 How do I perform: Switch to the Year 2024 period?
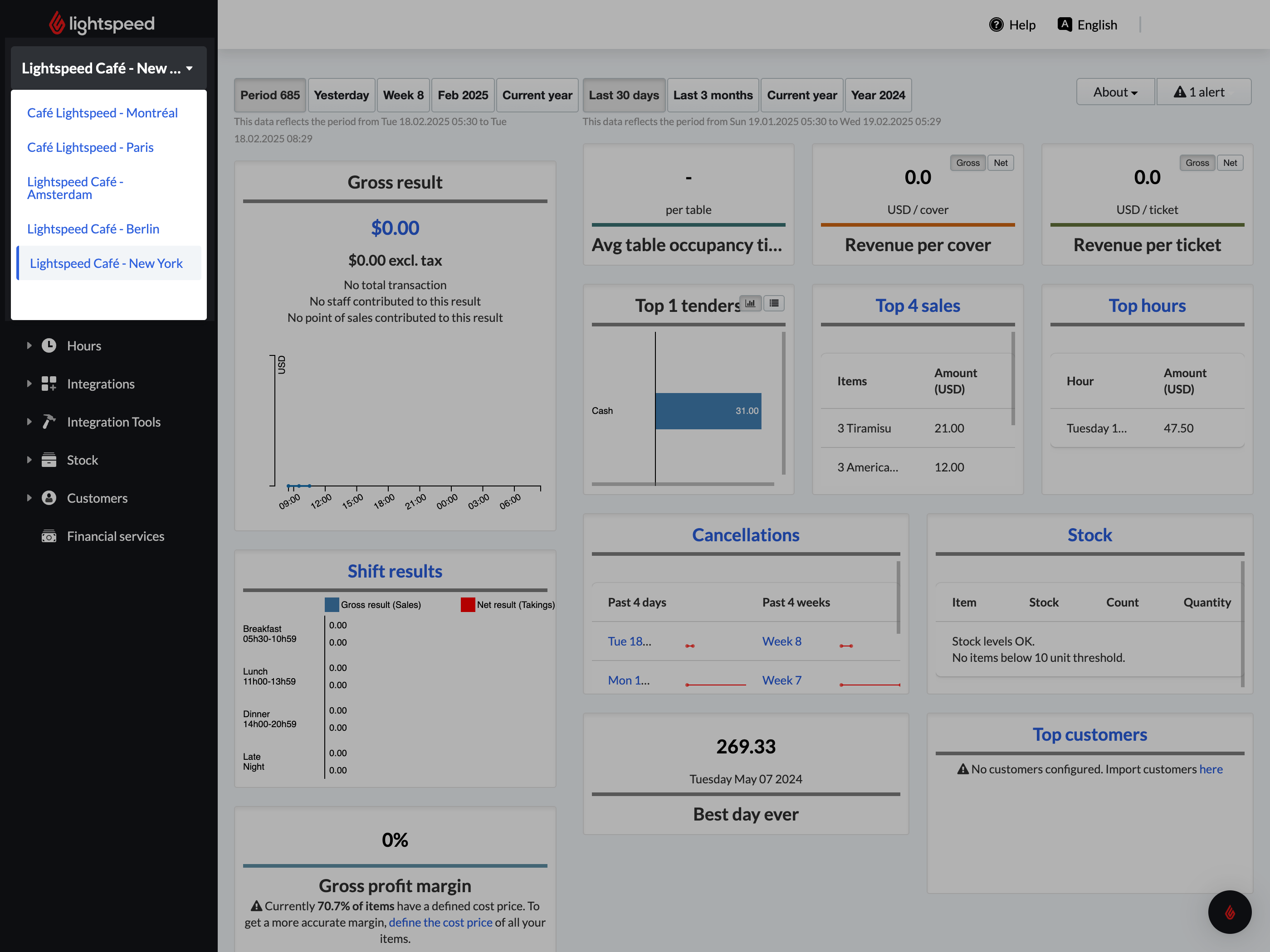pos(878,95)
